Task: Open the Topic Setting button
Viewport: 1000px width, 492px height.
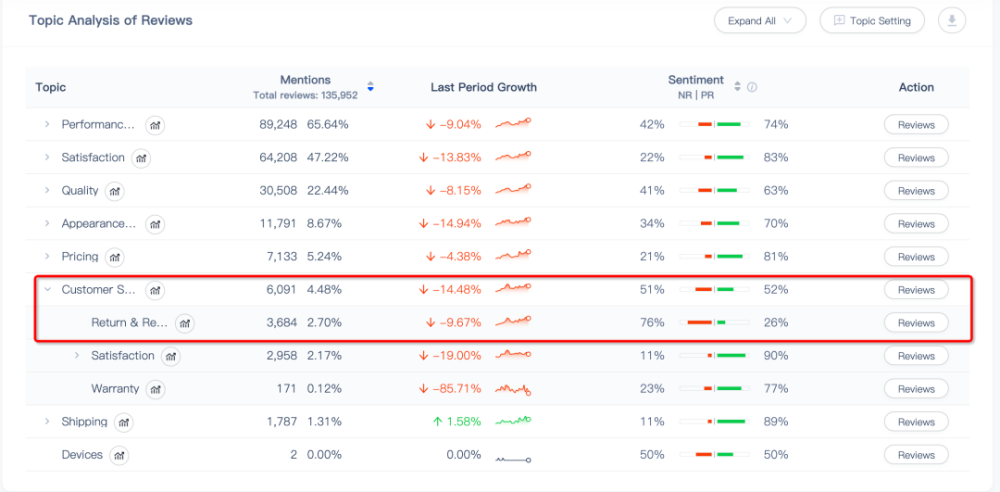Action: [872, 20]
